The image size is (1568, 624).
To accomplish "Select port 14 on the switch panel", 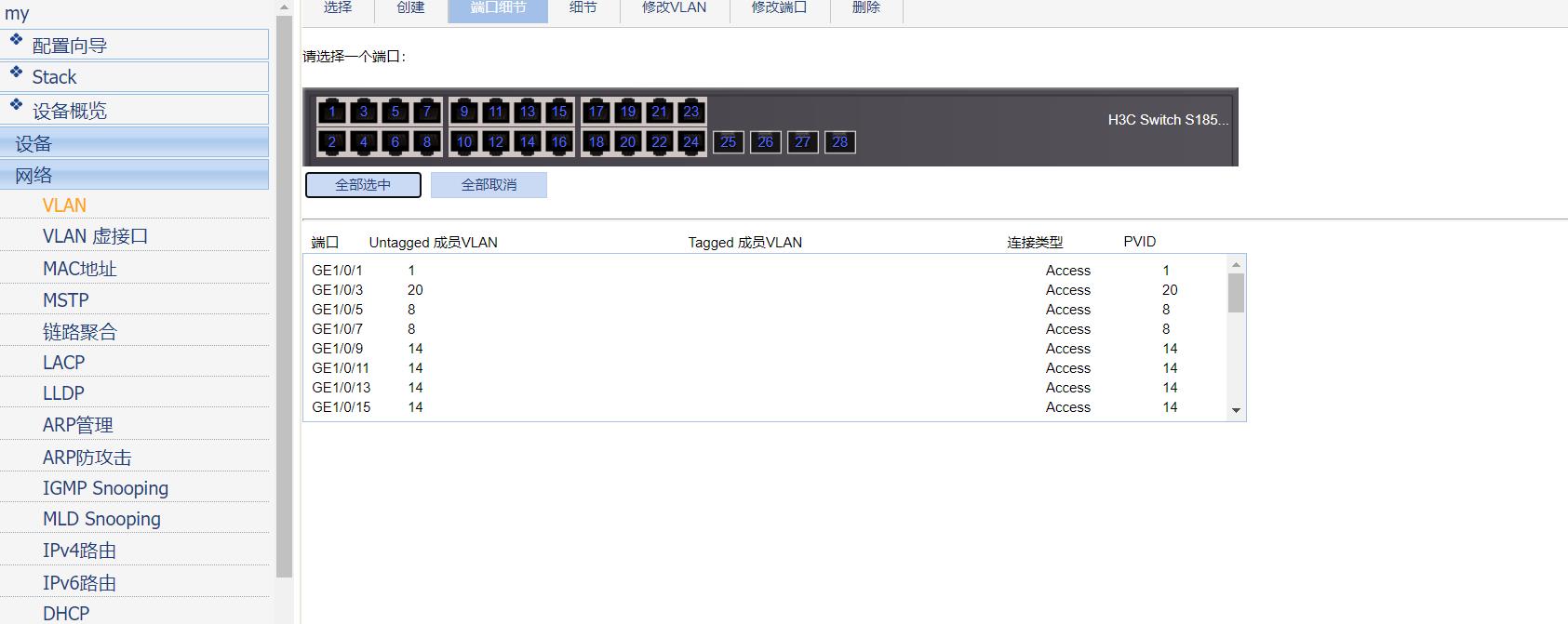I will 528,142.
